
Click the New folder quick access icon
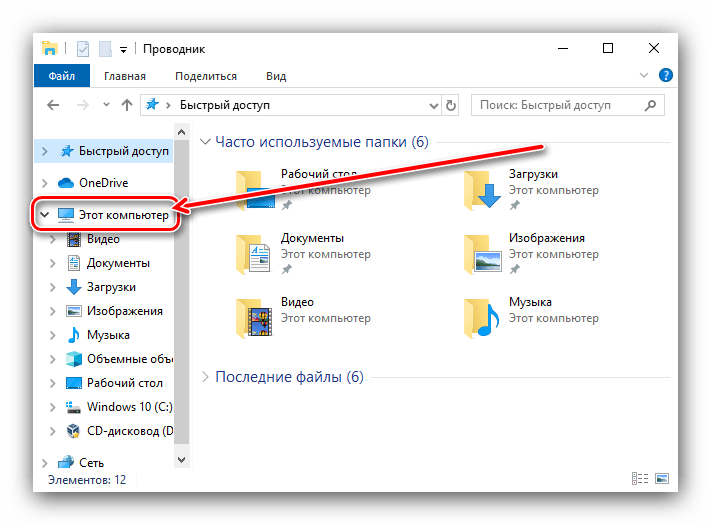pyautogui.click(x=105, y=49)
